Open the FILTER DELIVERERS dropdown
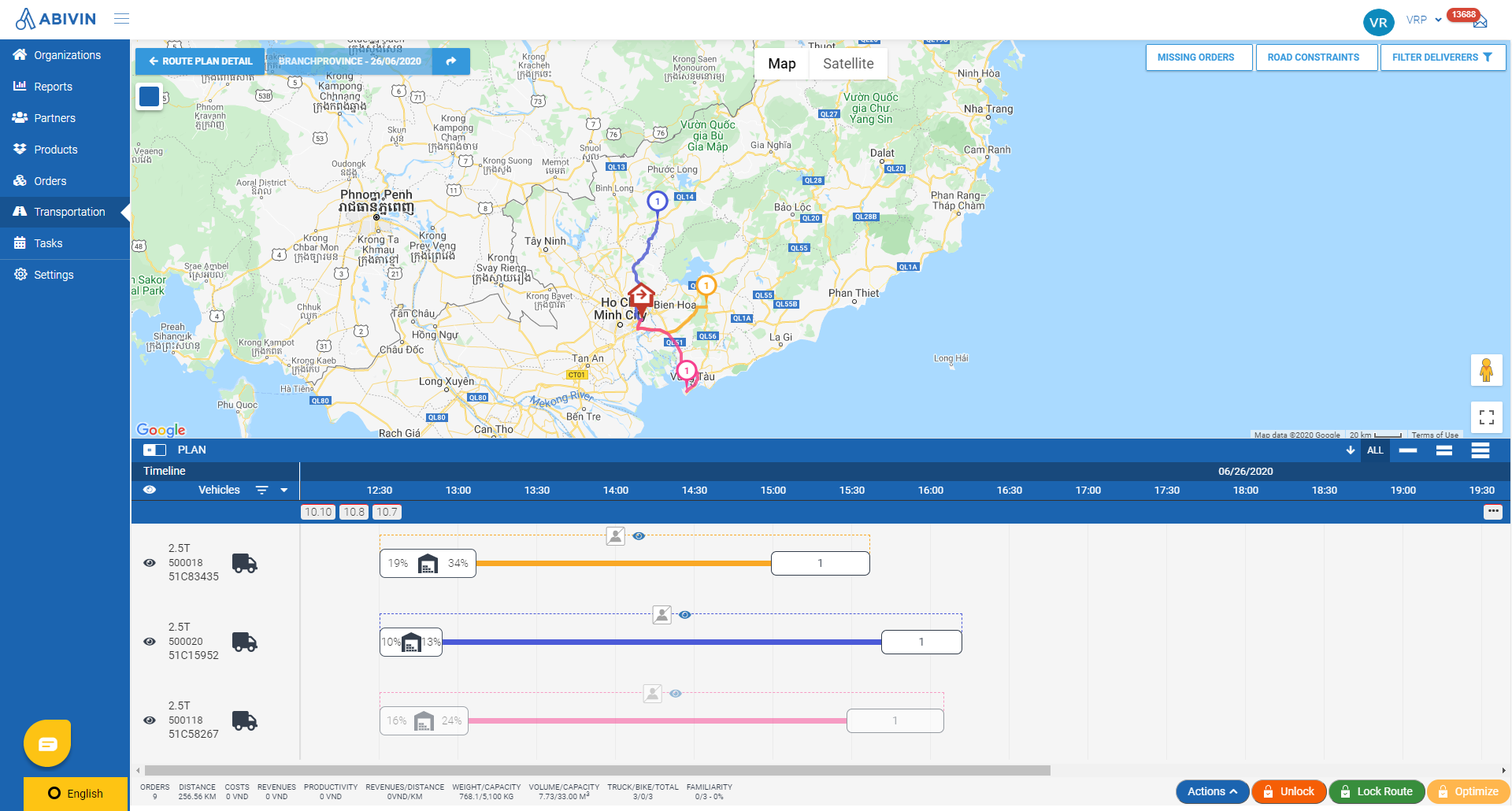Image resolution: width=1512 pixels, height=811 pixels. pyautogui.click(x=1443, y=57)
